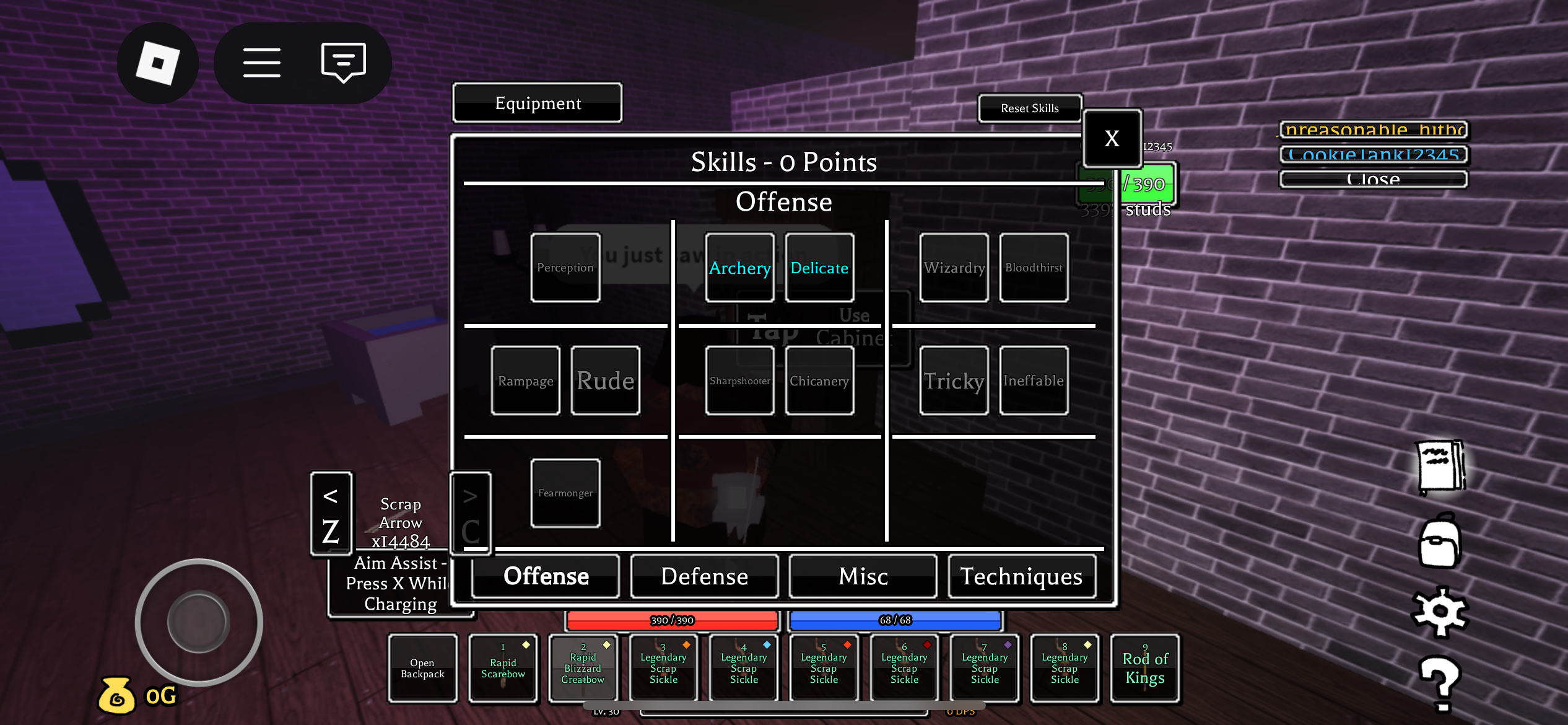Select the Chicanery skill
This screenshot has width=1568, height=725.
click(819, 380)
